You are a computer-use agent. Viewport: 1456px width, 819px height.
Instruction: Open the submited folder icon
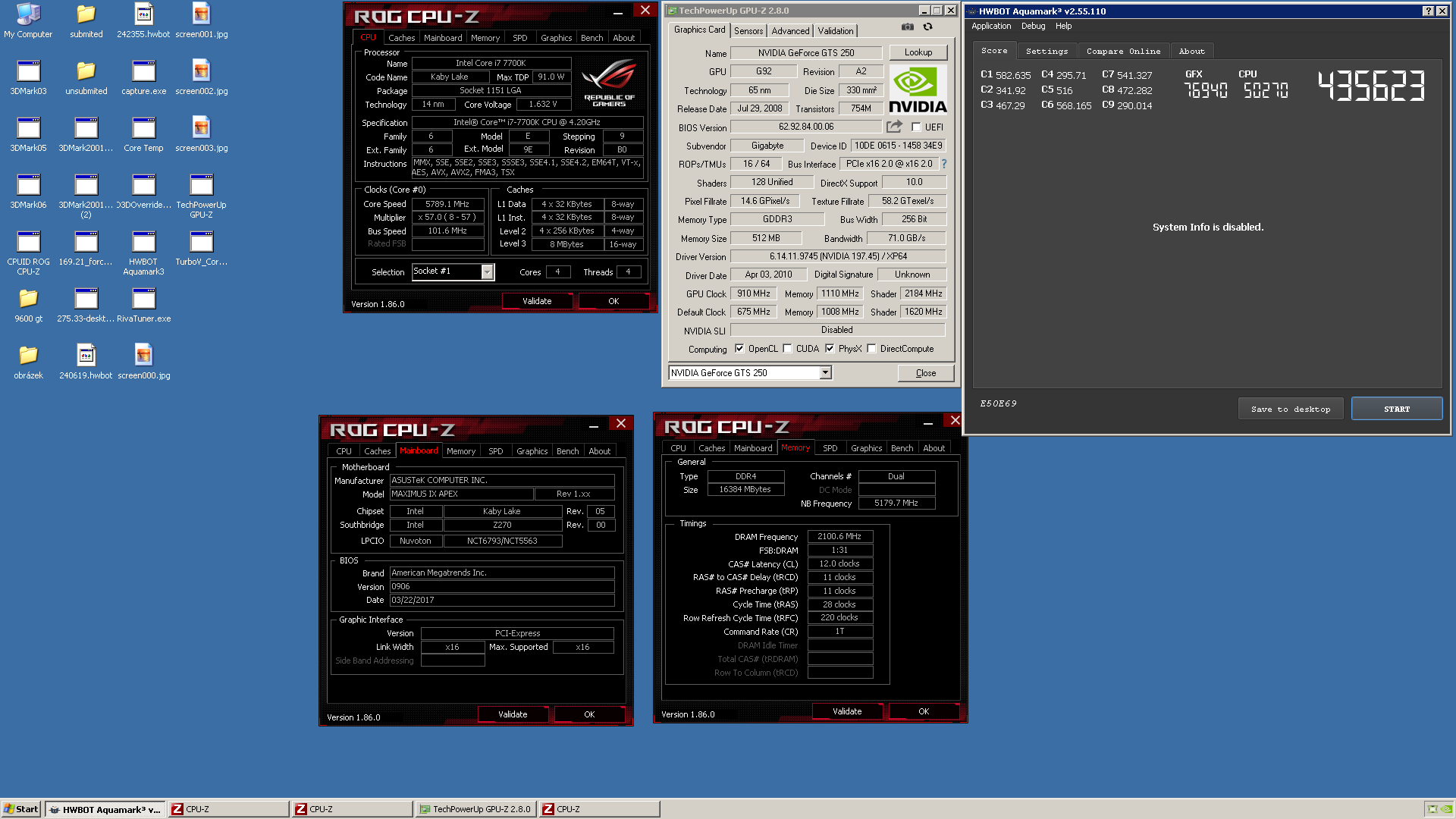tap(86, 20)
